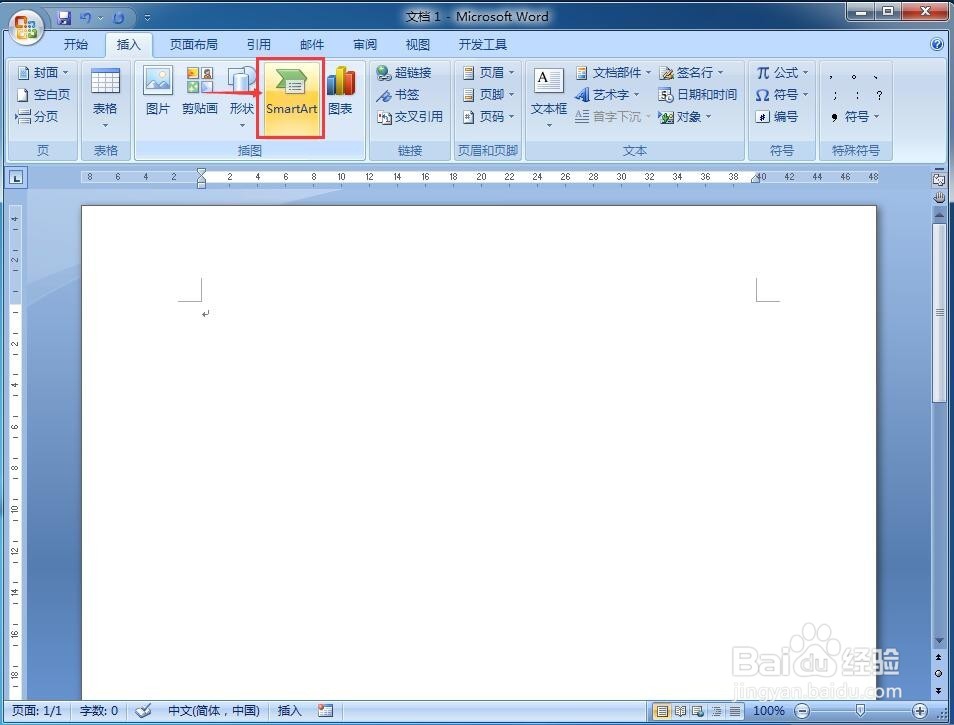954x725 pixels.
Task: Insert a SmartArt graphic
Action: (x=291, y=97)
